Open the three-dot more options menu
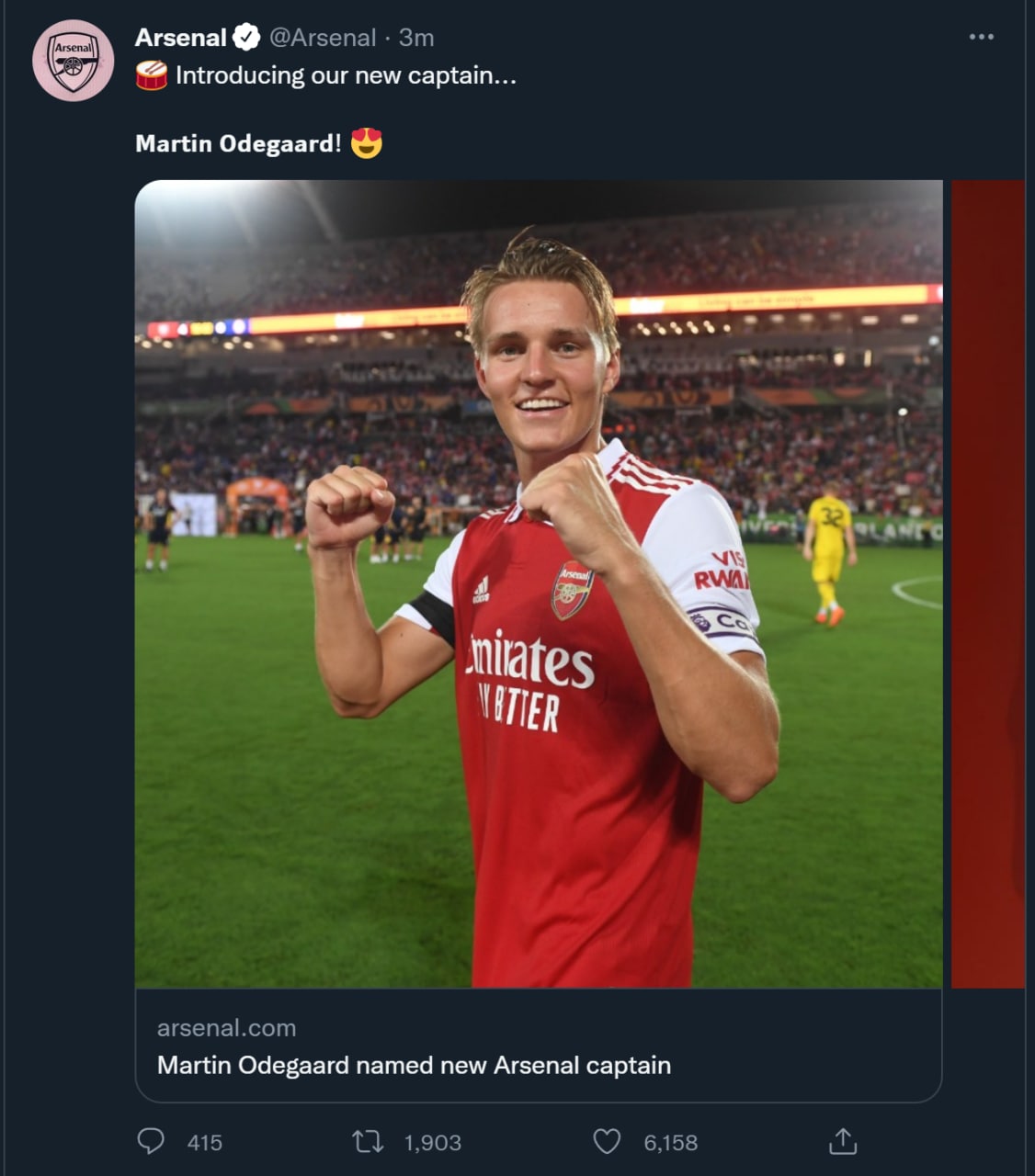The height and width of the screenshot is (1176, 1035). pos(981,38)
